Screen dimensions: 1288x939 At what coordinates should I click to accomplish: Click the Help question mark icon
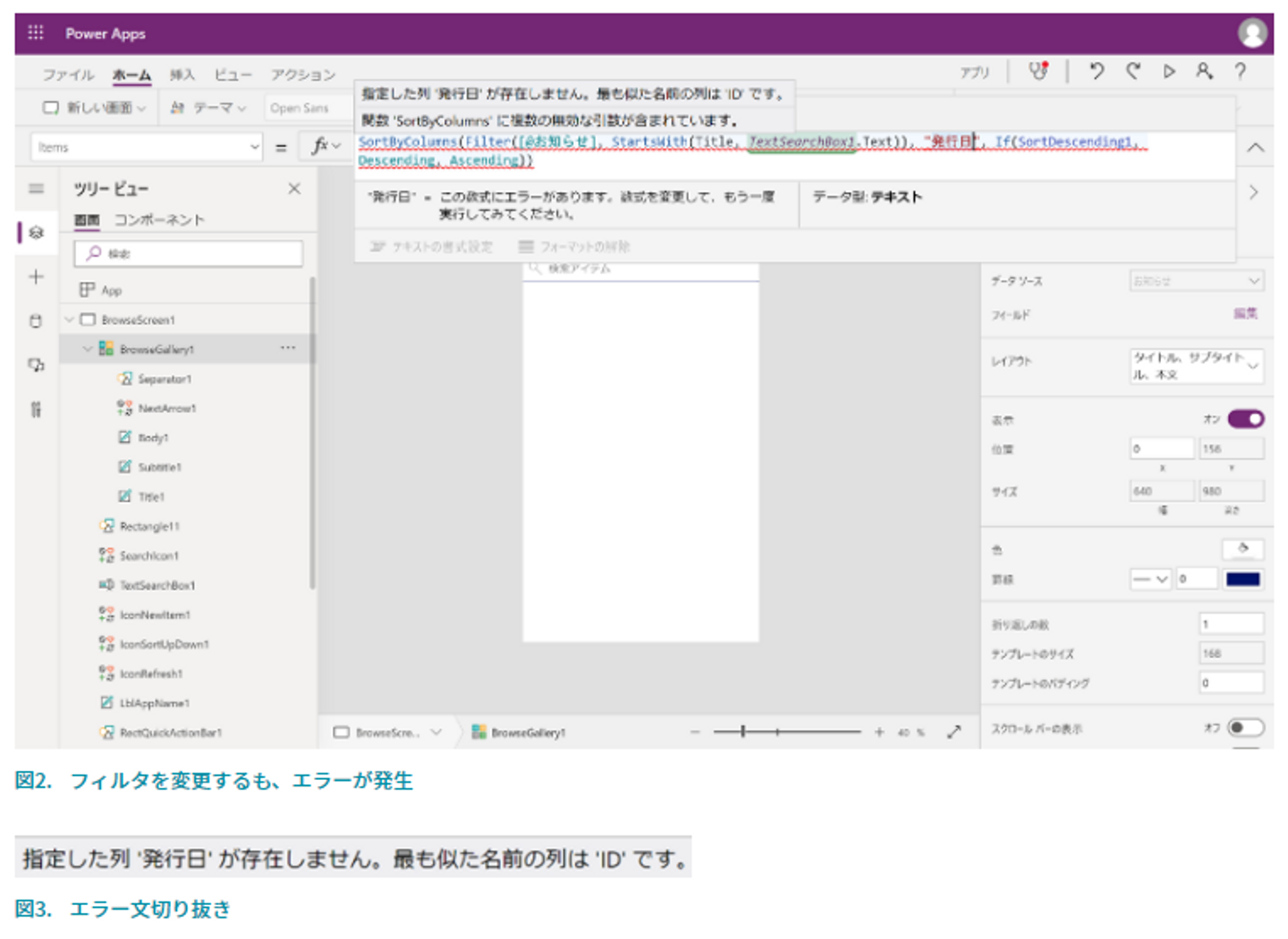(x=1241, y=72)
